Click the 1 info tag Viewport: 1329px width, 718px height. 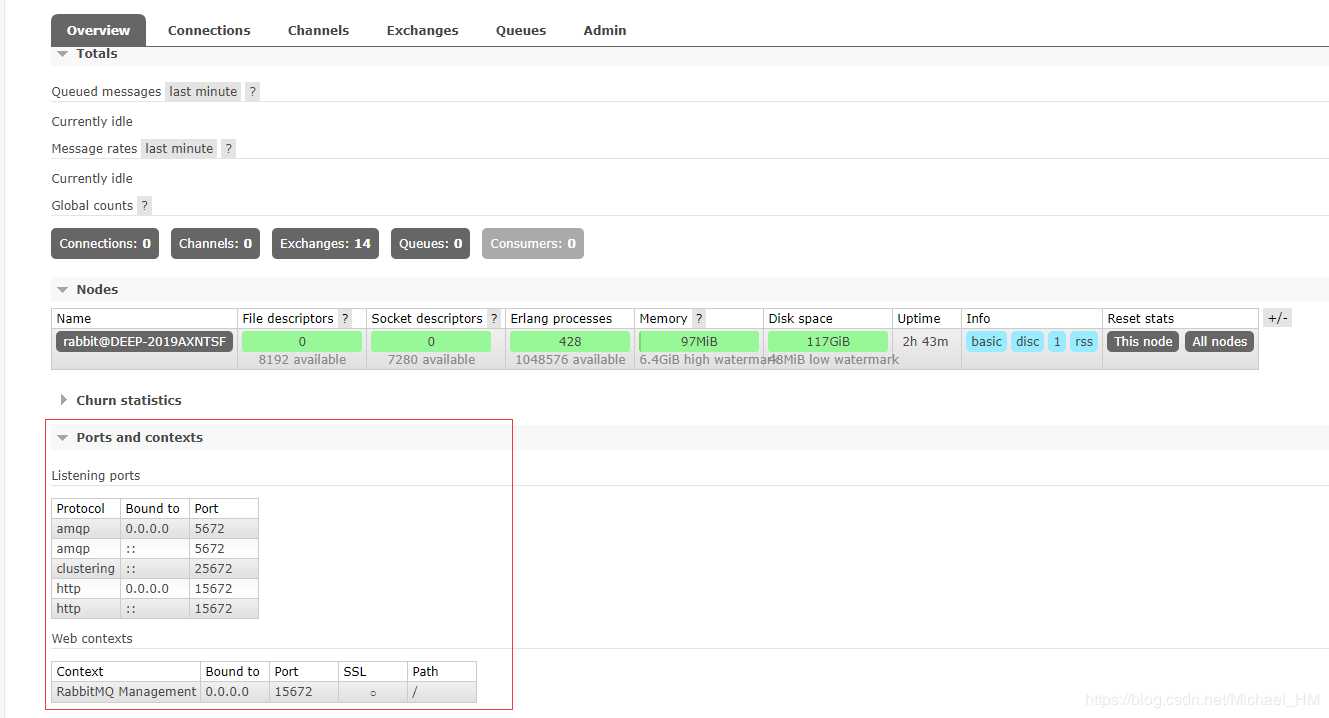click(x=1057, y=341)
